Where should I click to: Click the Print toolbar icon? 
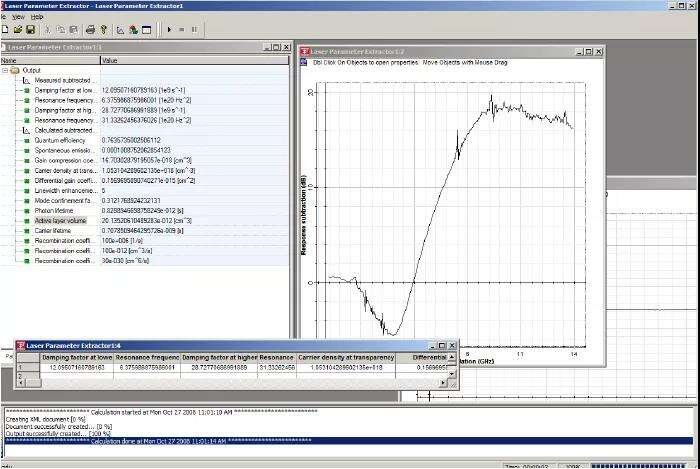[90, 30]
